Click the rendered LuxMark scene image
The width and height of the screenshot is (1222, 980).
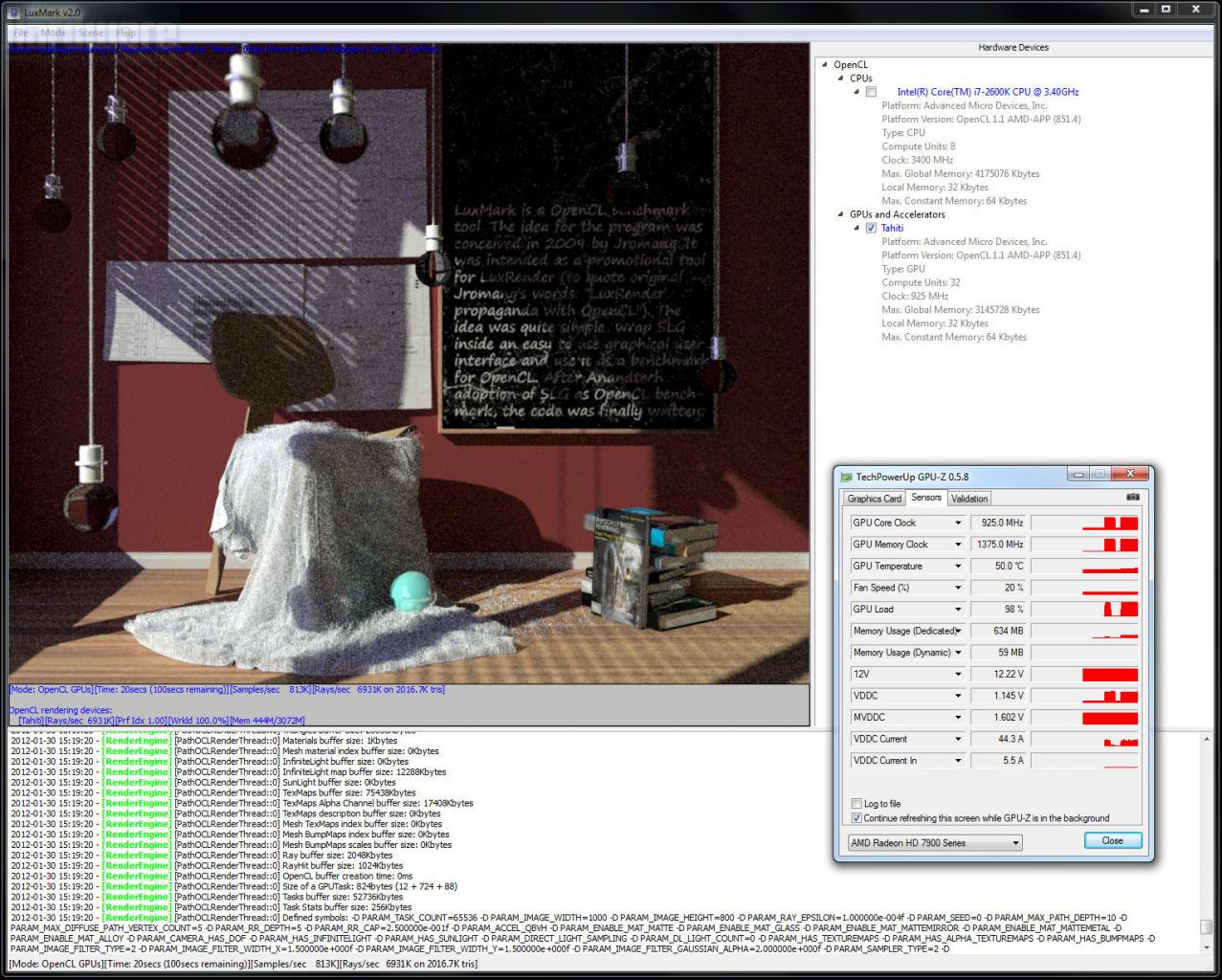409,363
